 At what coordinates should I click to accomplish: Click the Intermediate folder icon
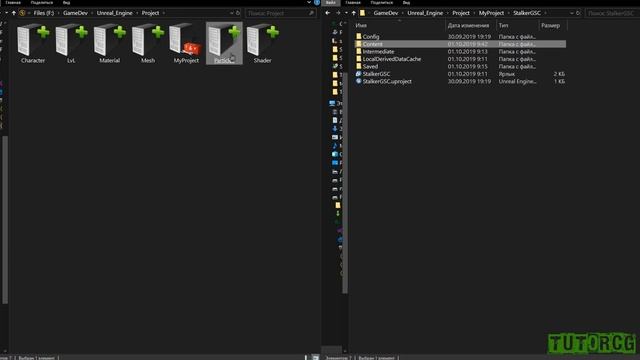(x=359, y=51)
